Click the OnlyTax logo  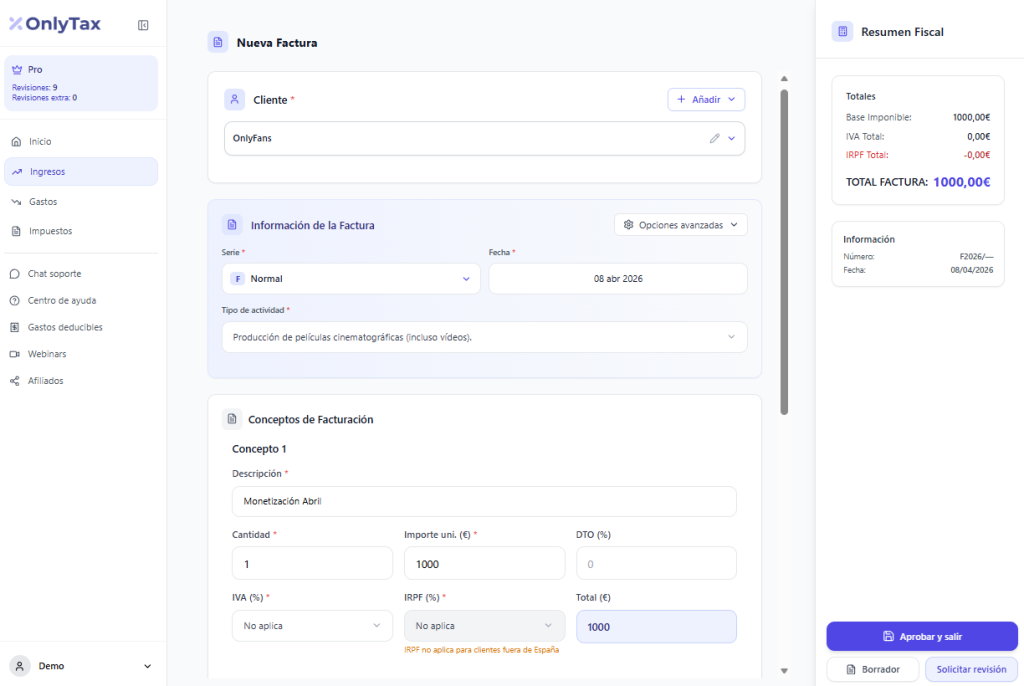point(55,25)
